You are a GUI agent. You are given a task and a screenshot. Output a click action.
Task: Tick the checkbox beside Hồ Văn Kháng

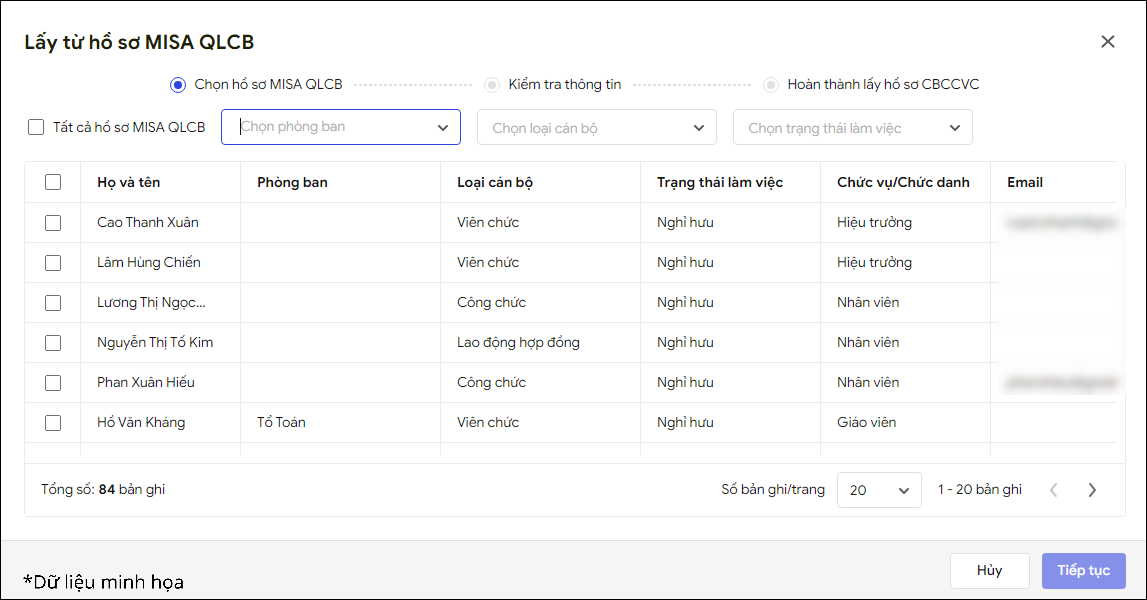coord(53,423)
